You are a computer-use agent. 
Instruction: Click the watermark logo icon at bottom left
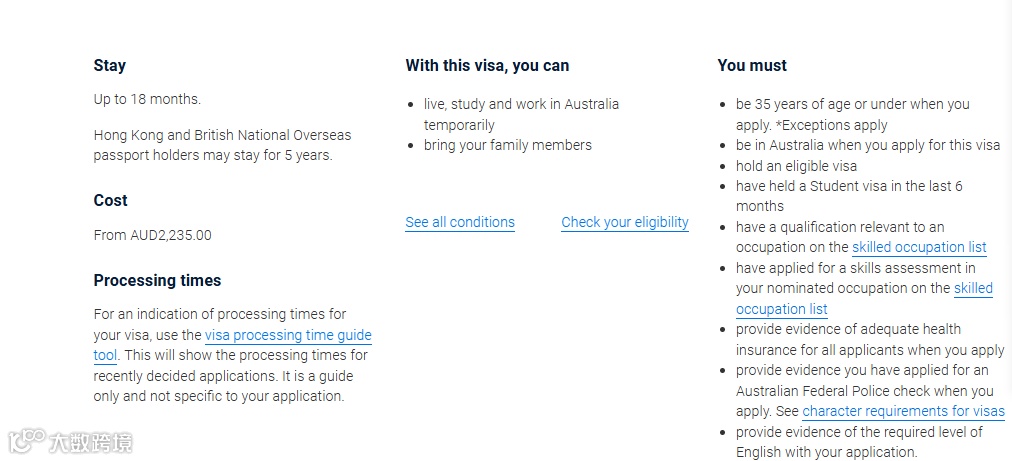point(26,442)
